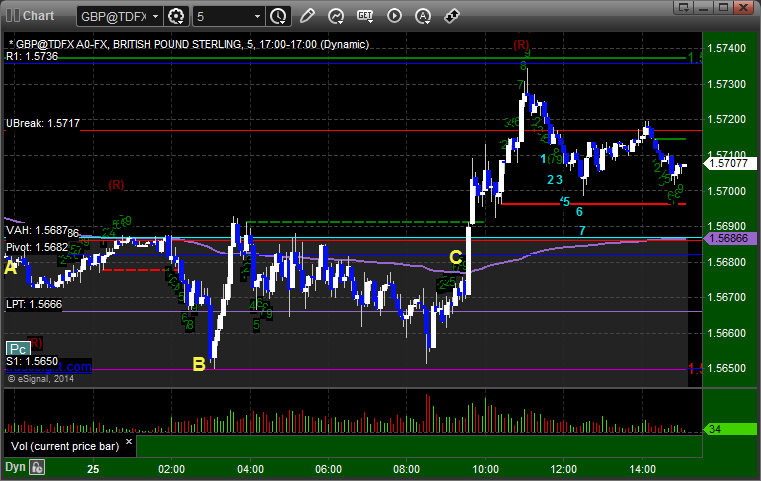Screen dimensions: 761x481
Task: Click the Chart window grip icon
Action: (13, 16)
